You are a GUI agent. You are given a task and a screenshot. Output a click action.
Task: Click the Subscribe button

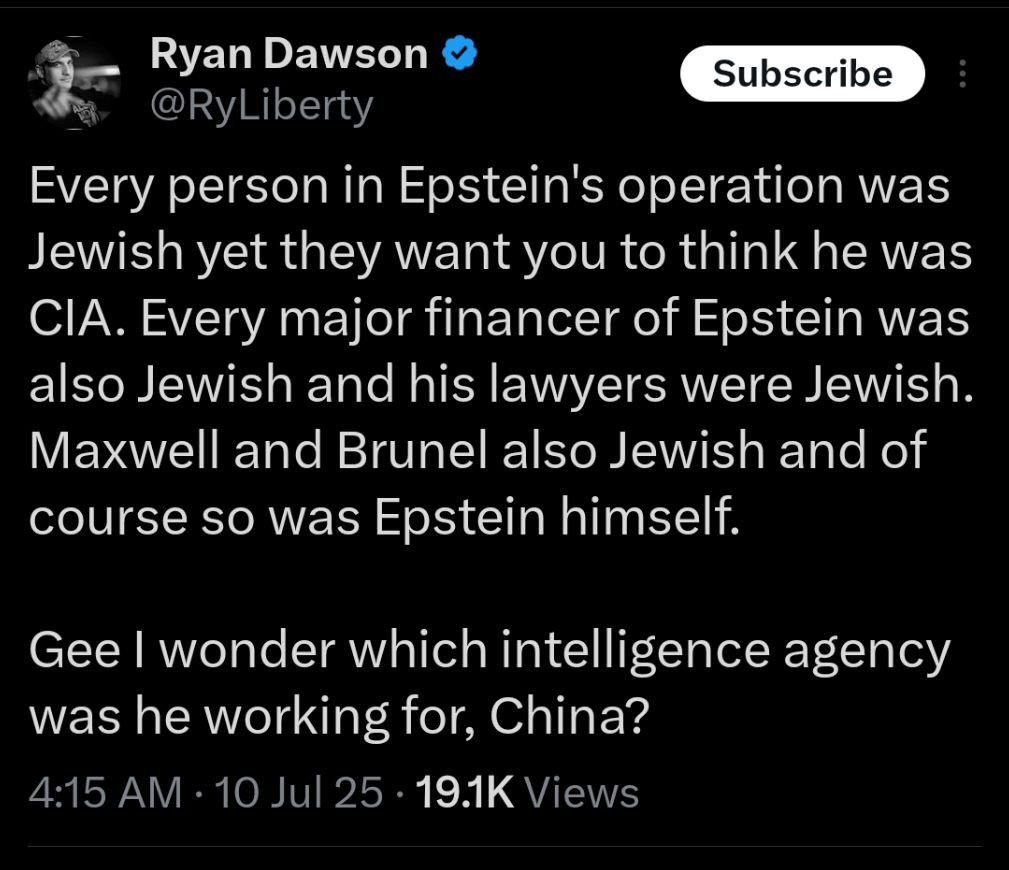coord(802,73)
